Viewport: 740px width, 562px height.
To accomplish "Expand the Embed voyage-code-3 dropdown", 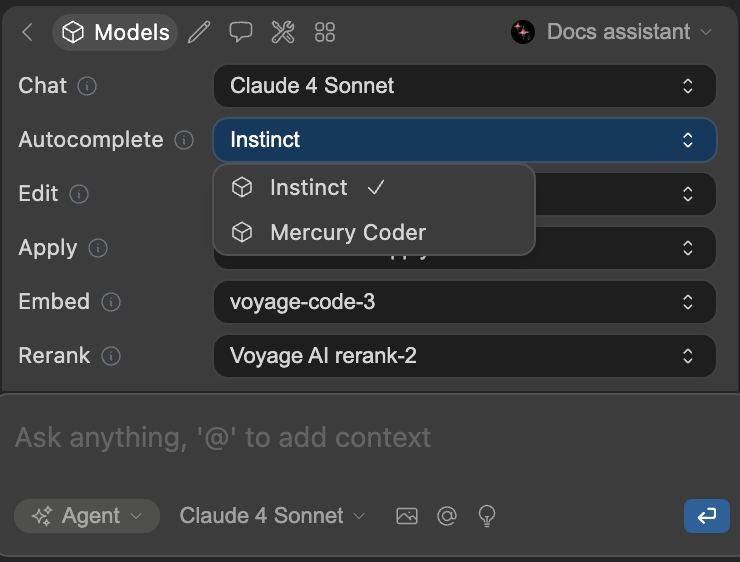I will [464, 302].
